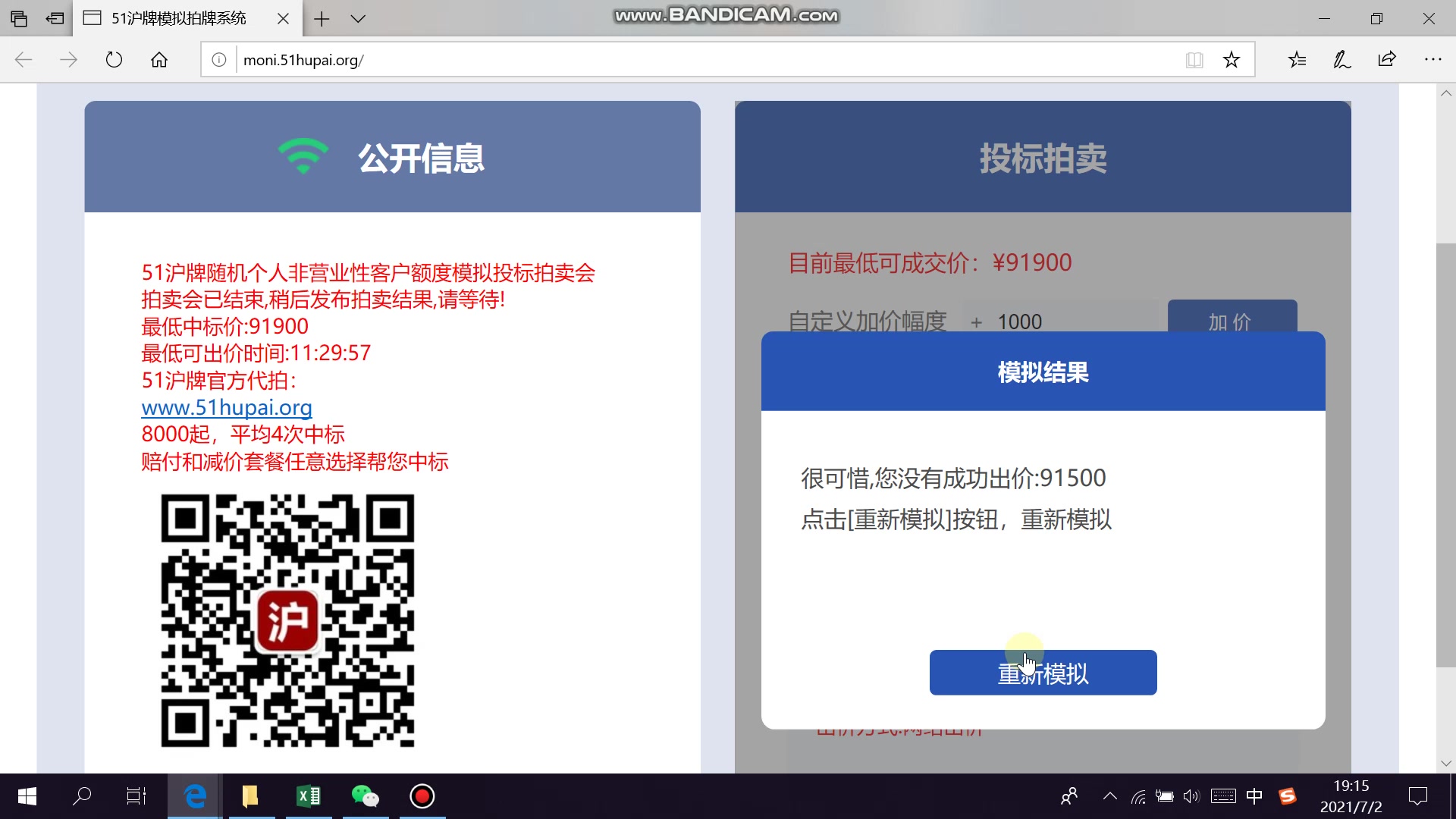
Task: Switch to Edge in the taskbar
Action: tap(195, 796)
